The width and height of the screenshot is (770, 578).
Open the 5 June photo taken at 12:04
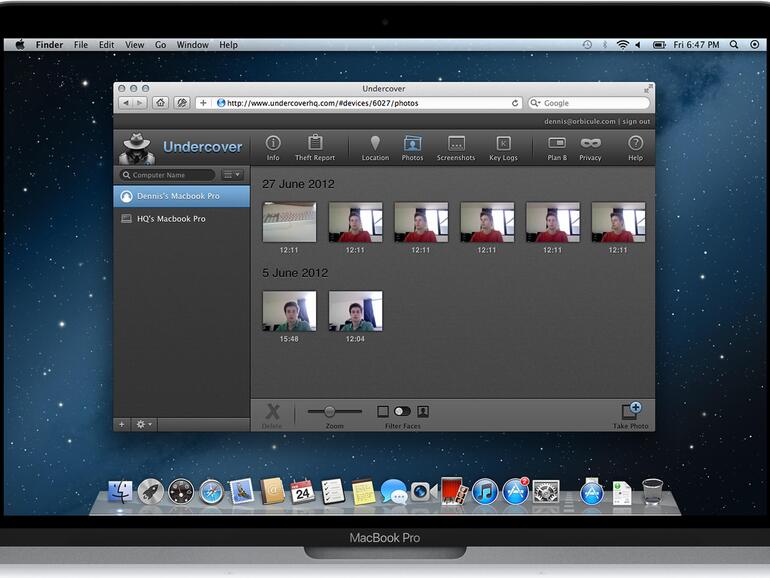pyautogui.click(x=355, y=311)
